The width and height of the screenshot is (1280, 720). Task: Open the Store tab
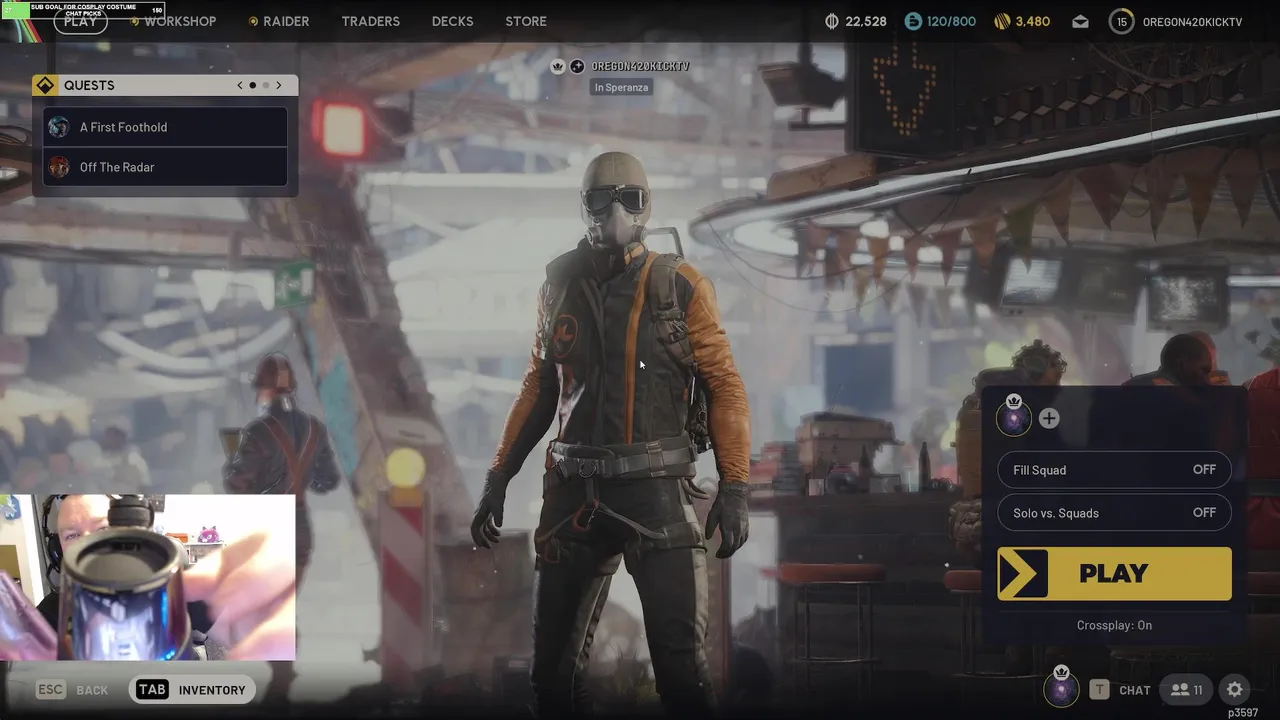point(526,21)
